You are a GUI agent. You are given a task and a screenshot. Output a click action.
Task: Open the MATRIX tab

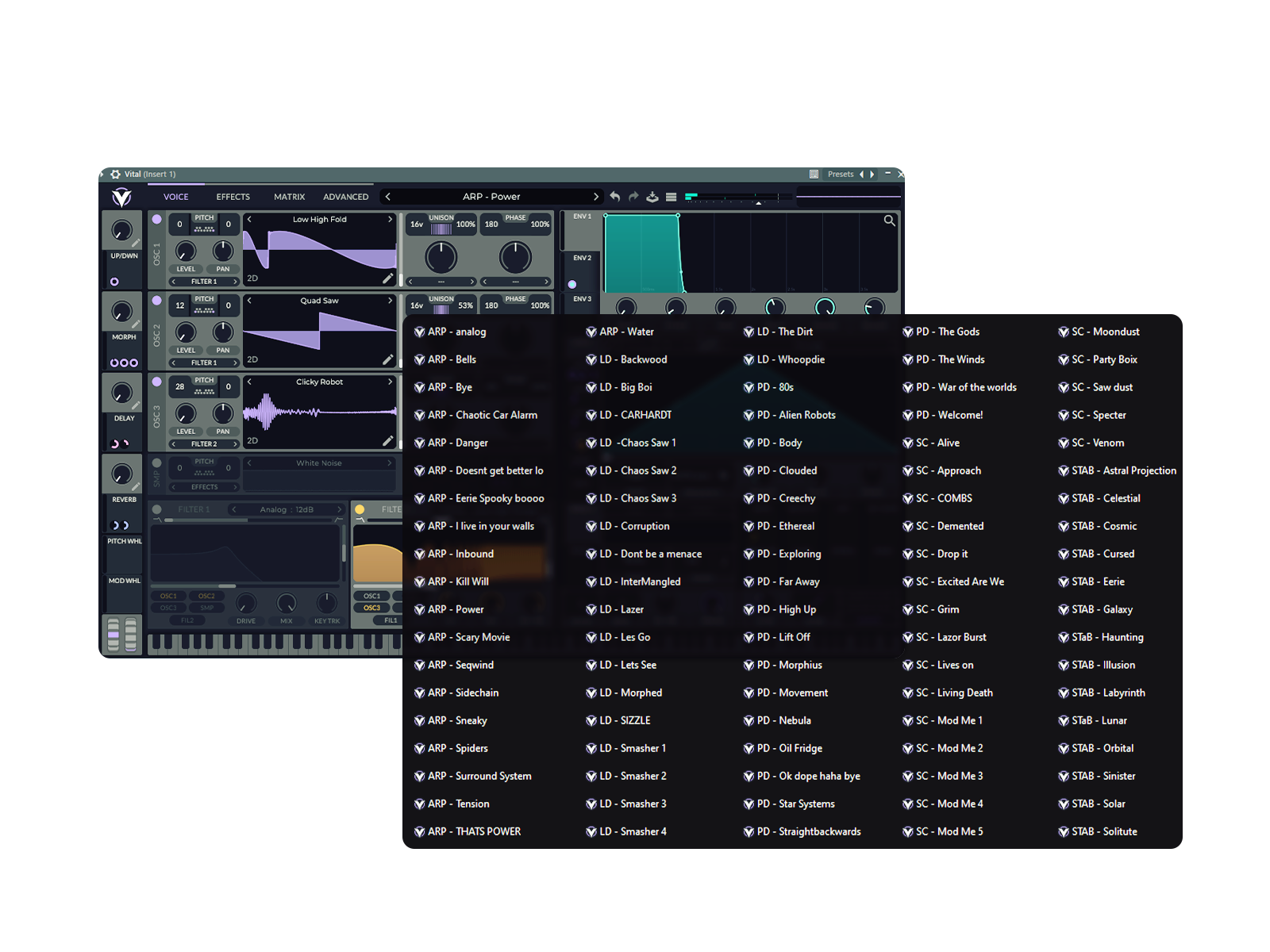pyautogui.click(x=289, y=197)
